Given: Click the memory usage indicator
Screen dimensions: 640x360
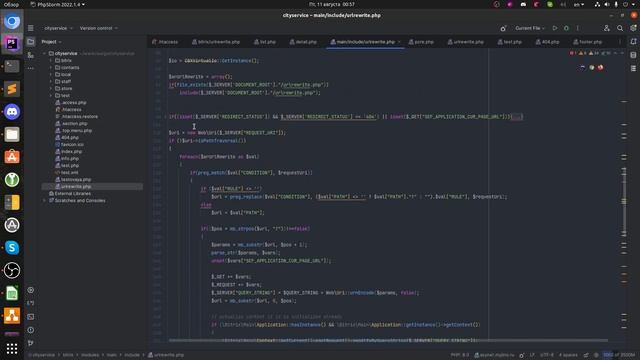Looking at the screenshot, I should point(620,355).
